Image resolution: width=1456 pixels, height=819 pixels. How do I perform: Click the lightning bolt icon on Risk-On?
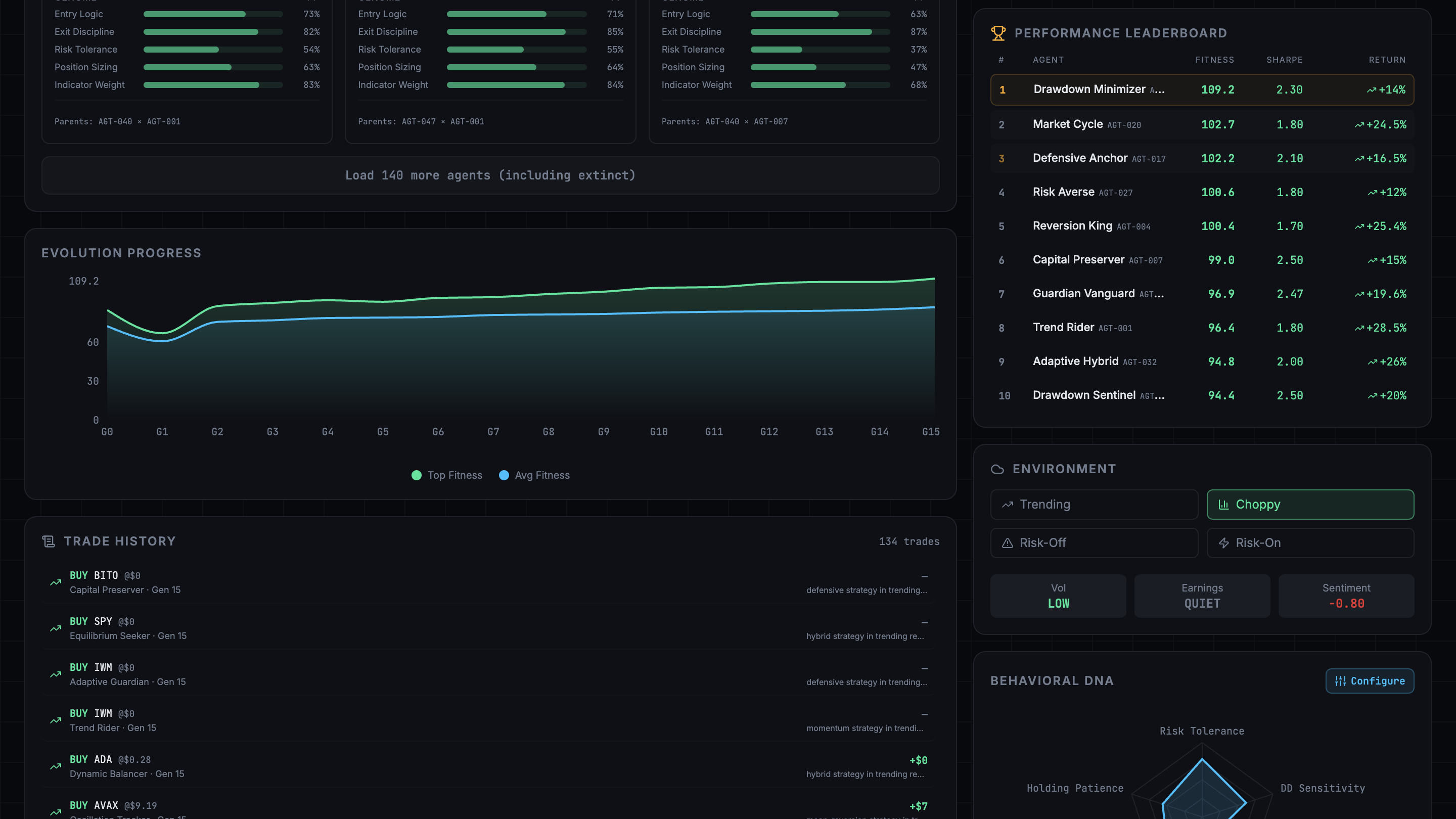1223,543
